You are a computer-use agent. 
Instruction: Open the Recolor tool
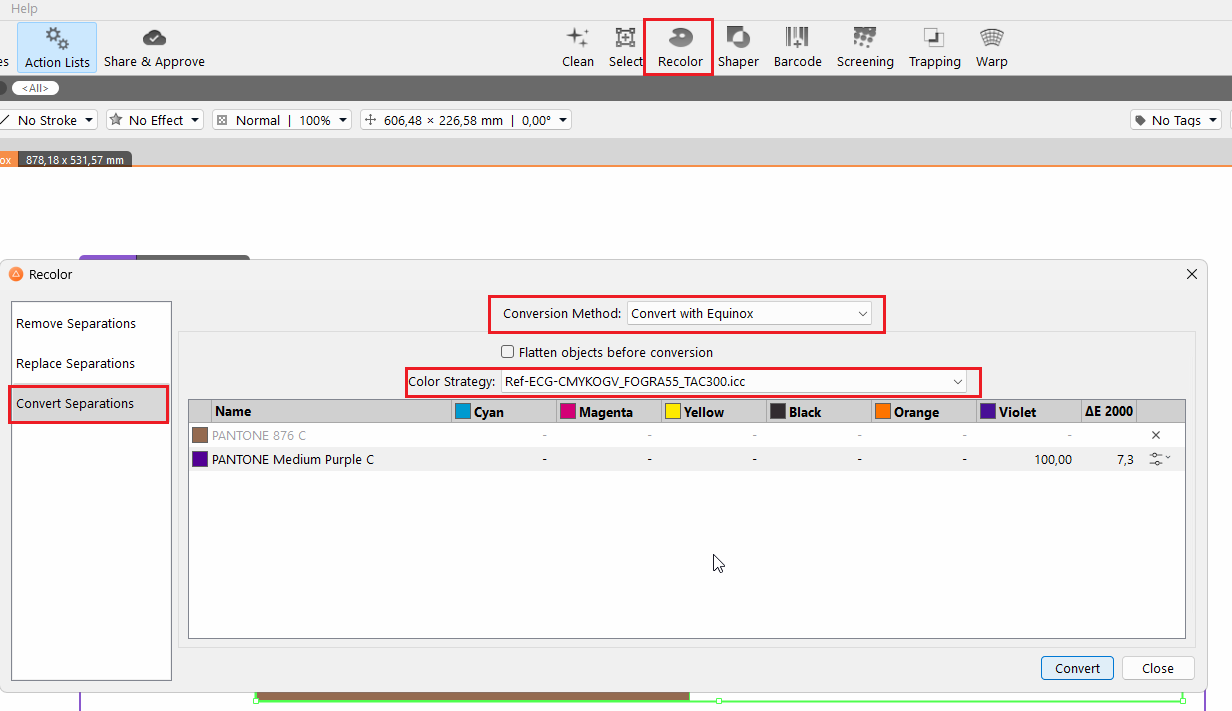(678, 45)
